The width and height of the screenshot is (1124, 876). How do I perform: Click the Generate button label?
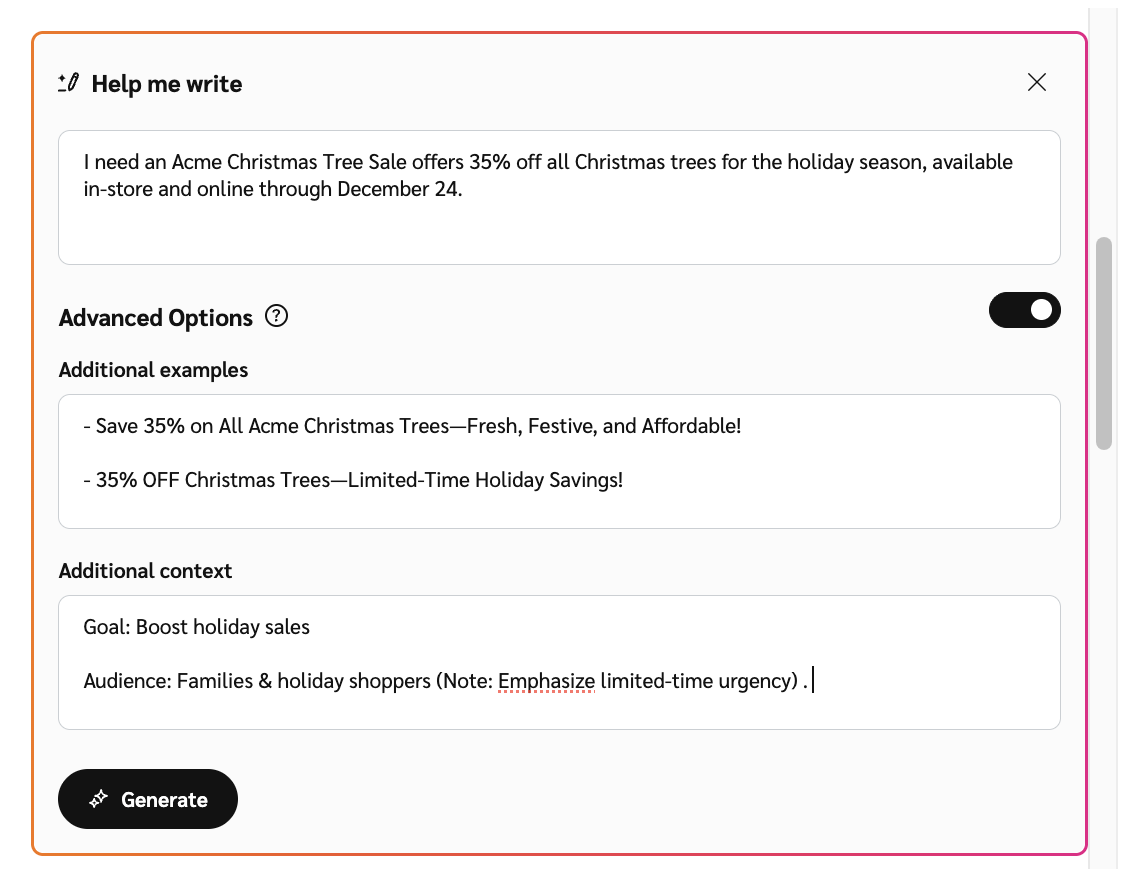[x=164, y=800]
